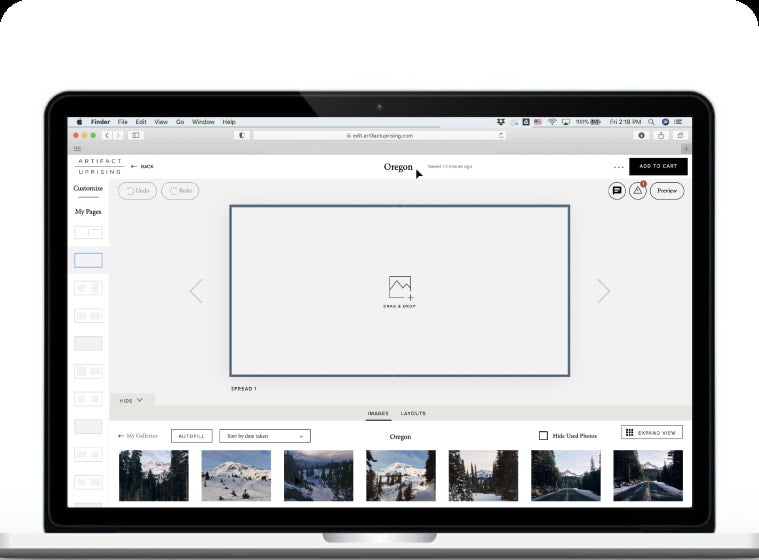Click the Wi-Fi menu bar icon
The height and width of the screenshot is (560, 759).
552,122
